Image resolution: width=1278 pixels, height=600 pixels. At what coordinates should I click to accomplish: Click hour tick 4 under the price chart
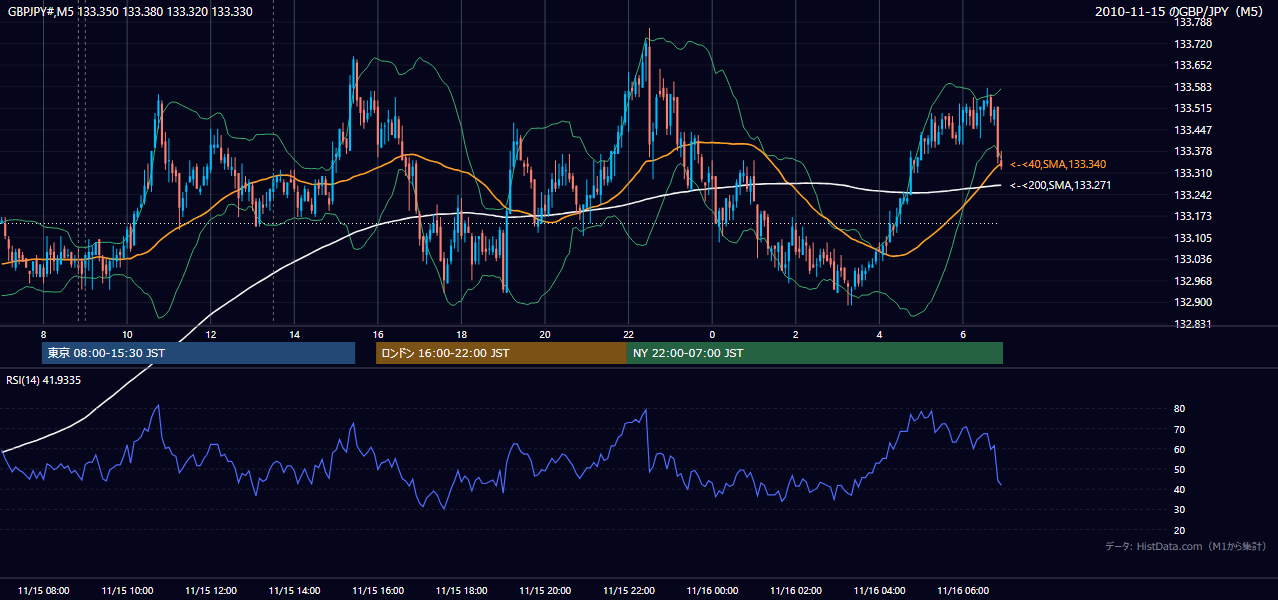point(879,334)
